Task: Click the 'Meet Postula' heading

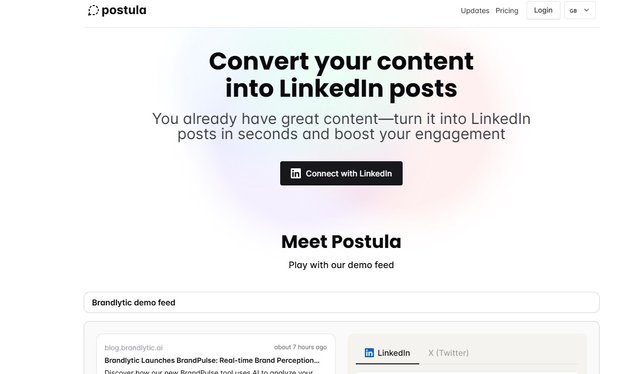Action: coord(341,242)
